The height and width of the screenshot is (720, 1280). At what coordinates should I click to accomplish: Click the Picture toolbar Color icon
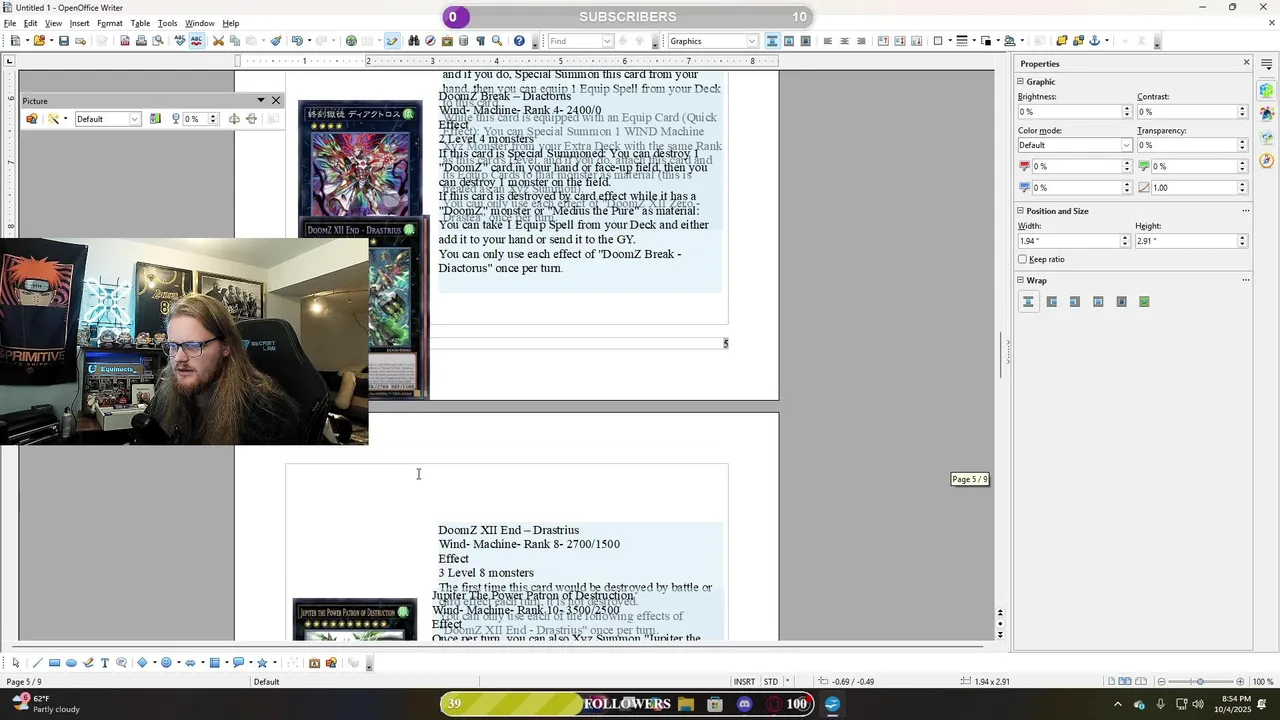tap(155, 119)
